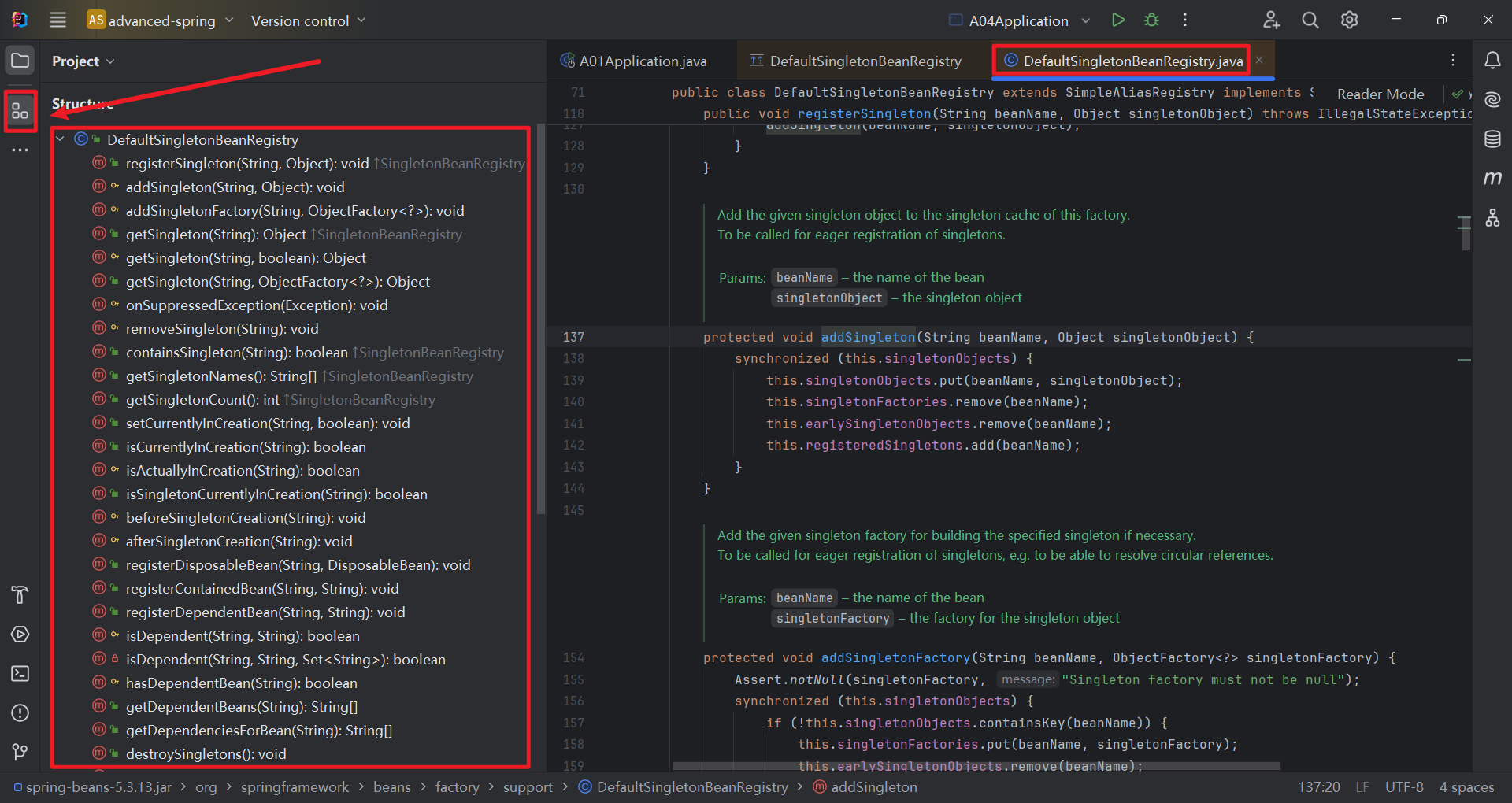Open the Maven tool window
Viewport: 1512px width, 803px height.
click(x=1492, y=179)
